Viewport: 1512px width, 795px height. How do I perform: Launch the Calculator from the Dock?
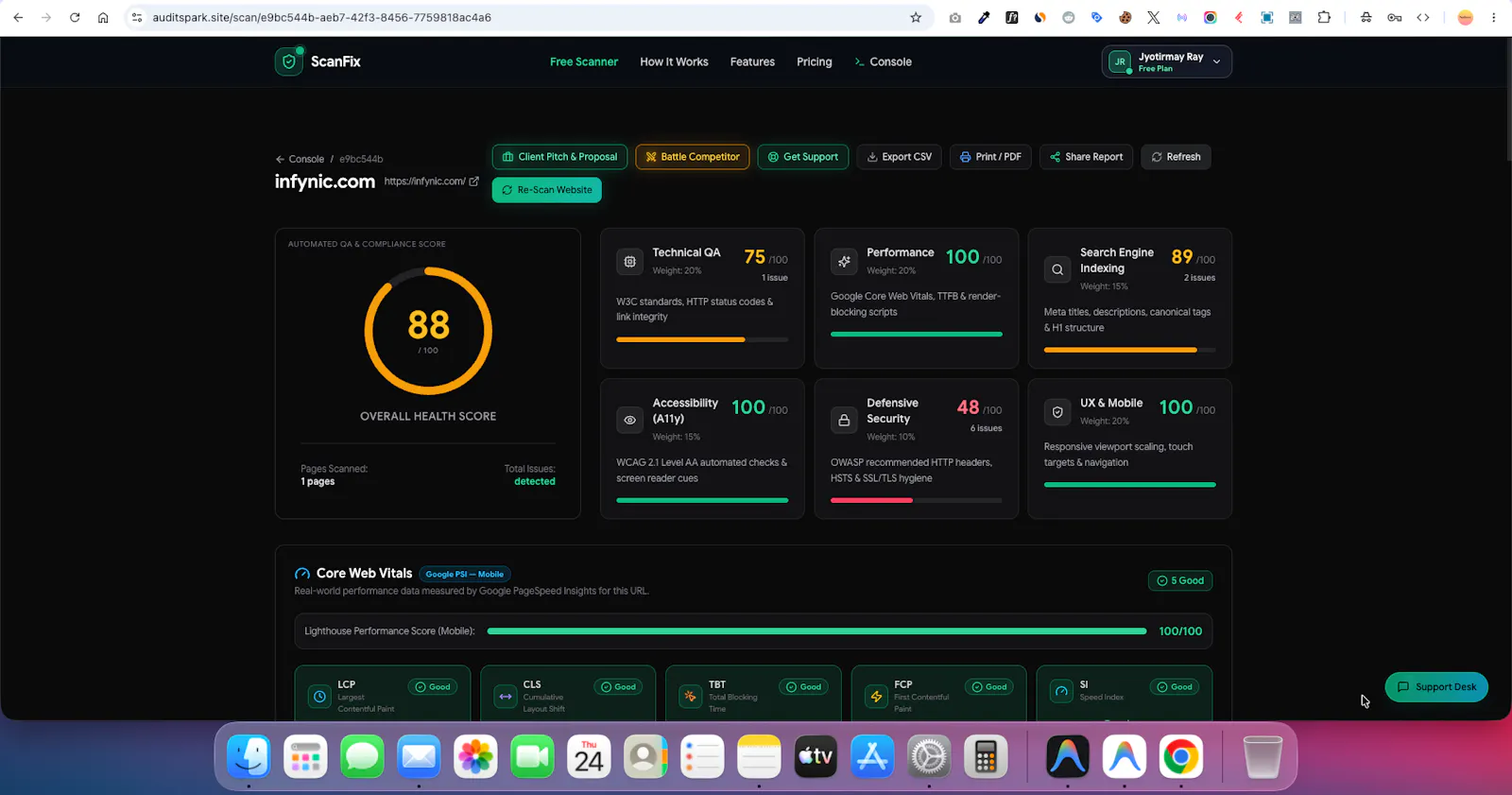(x=986, y=756)
